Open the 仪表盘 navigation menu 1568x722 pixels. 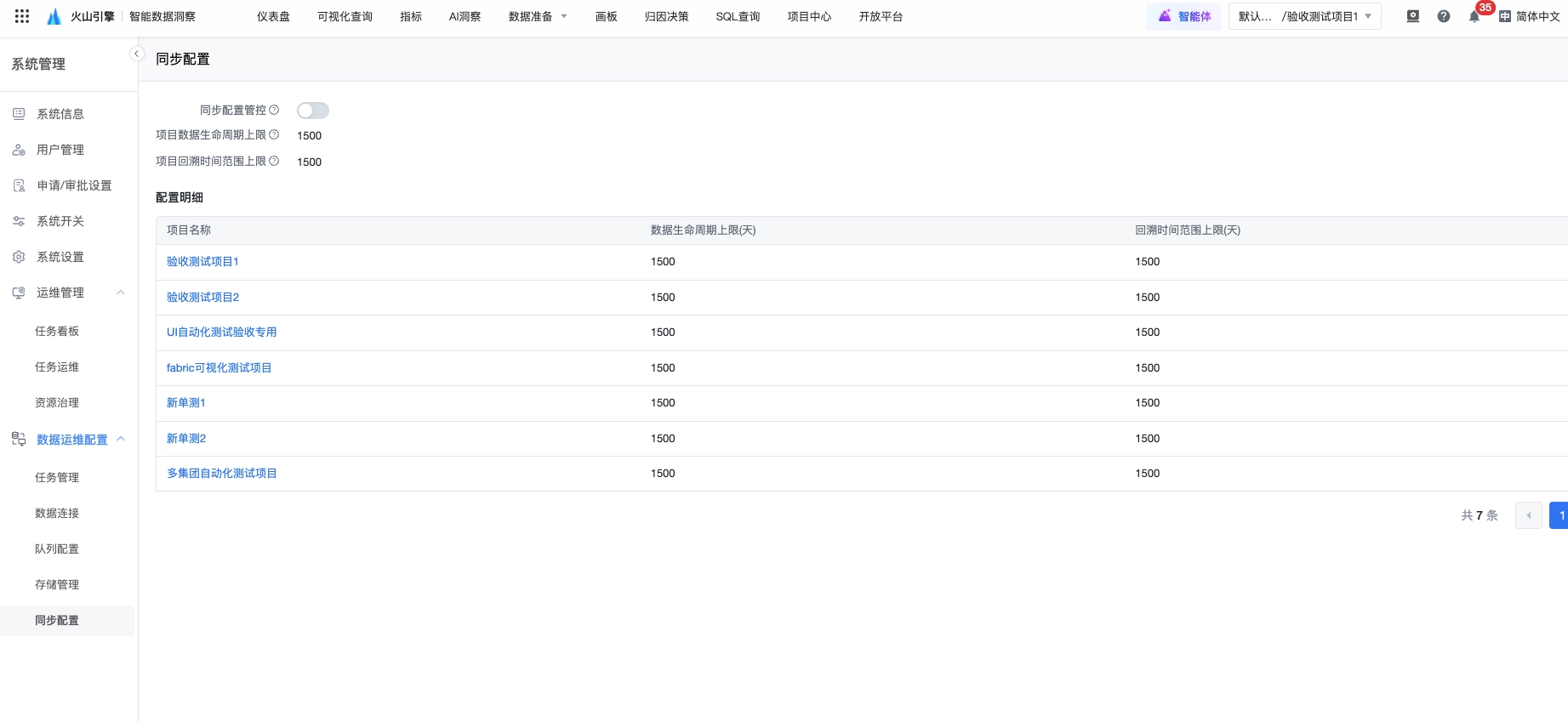point(273,16)
